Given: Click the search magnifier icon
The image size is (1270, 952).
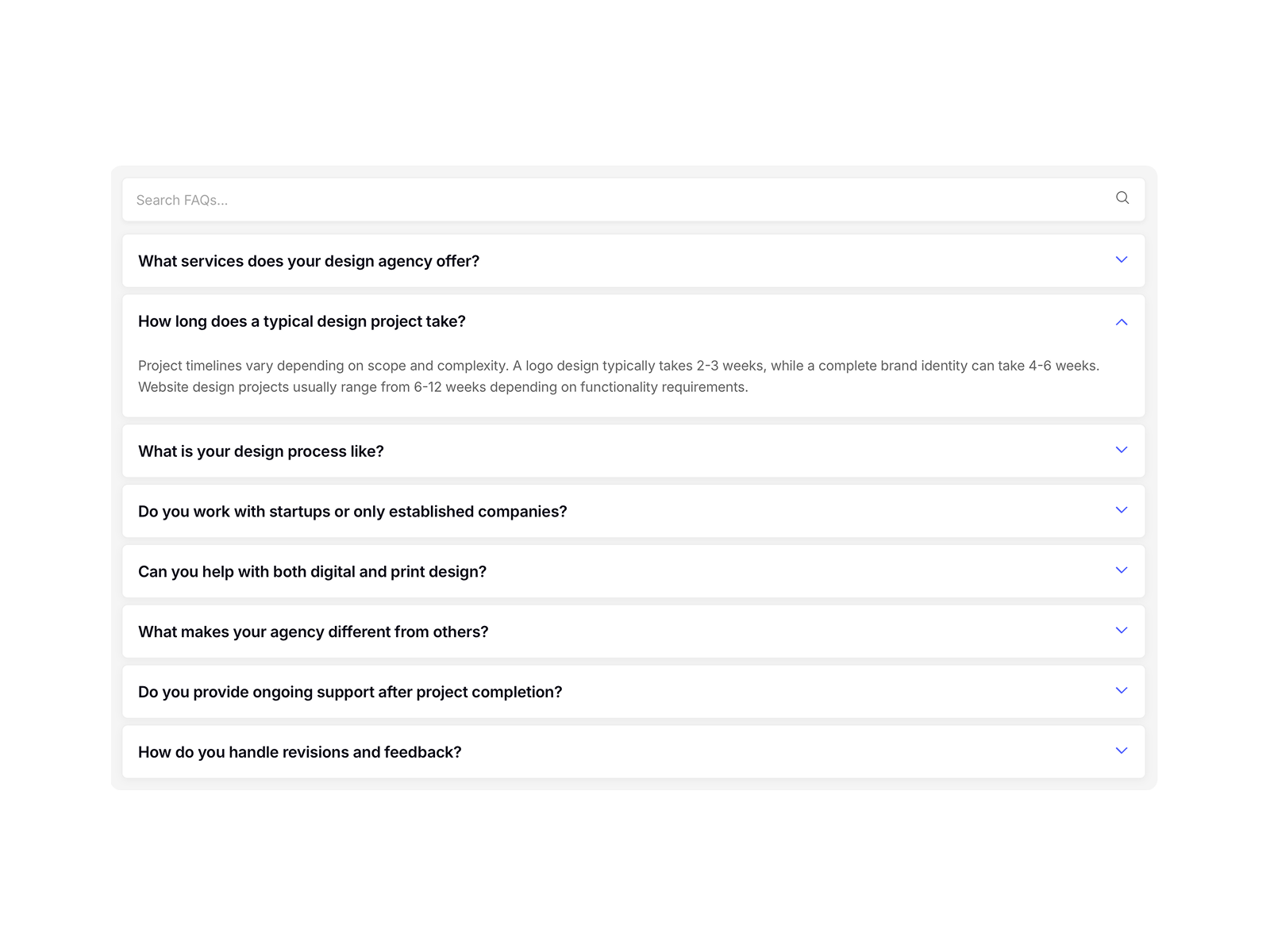Looking at the screenshot, I should pos(1122,198).
